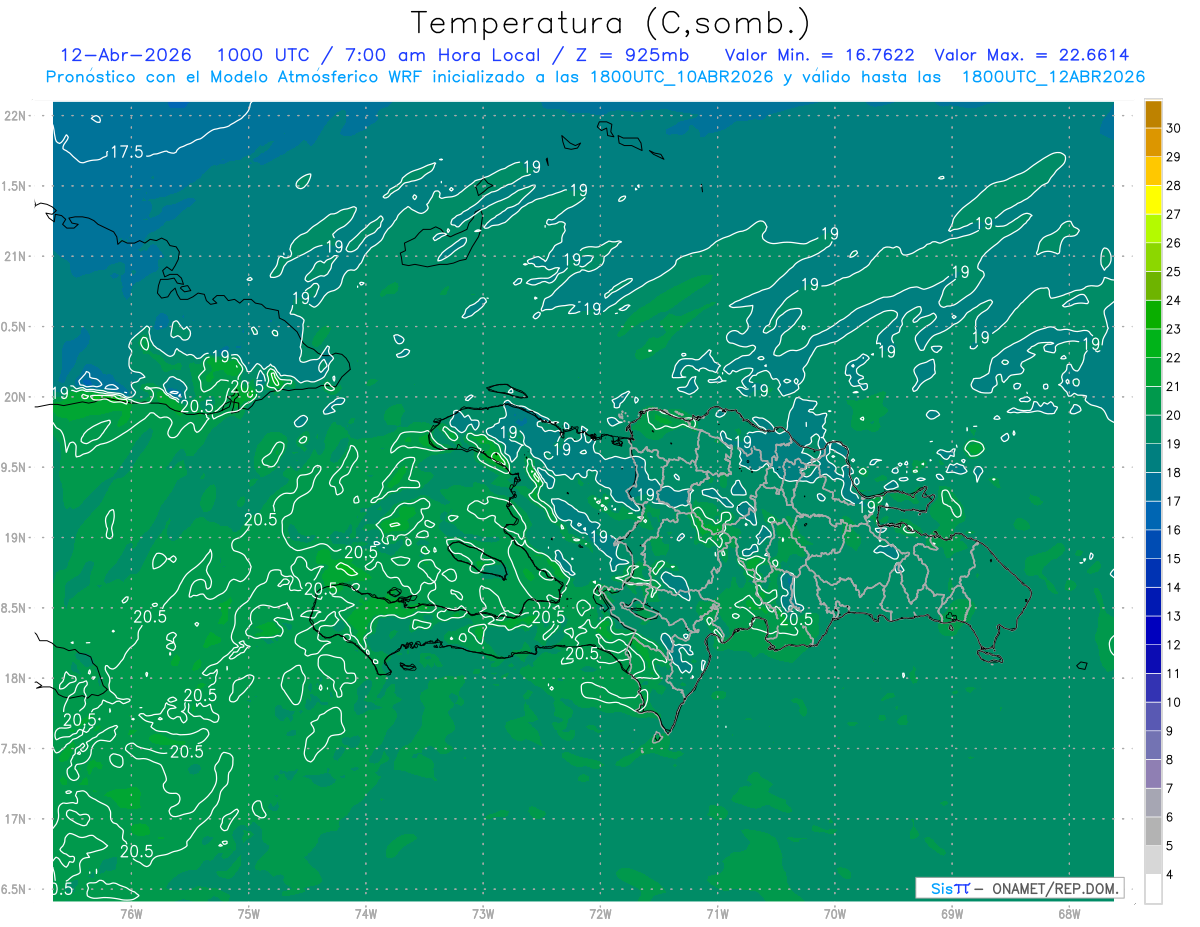
Task: Select the dark blue 13 degree legend swatch
Action: 1153,602
